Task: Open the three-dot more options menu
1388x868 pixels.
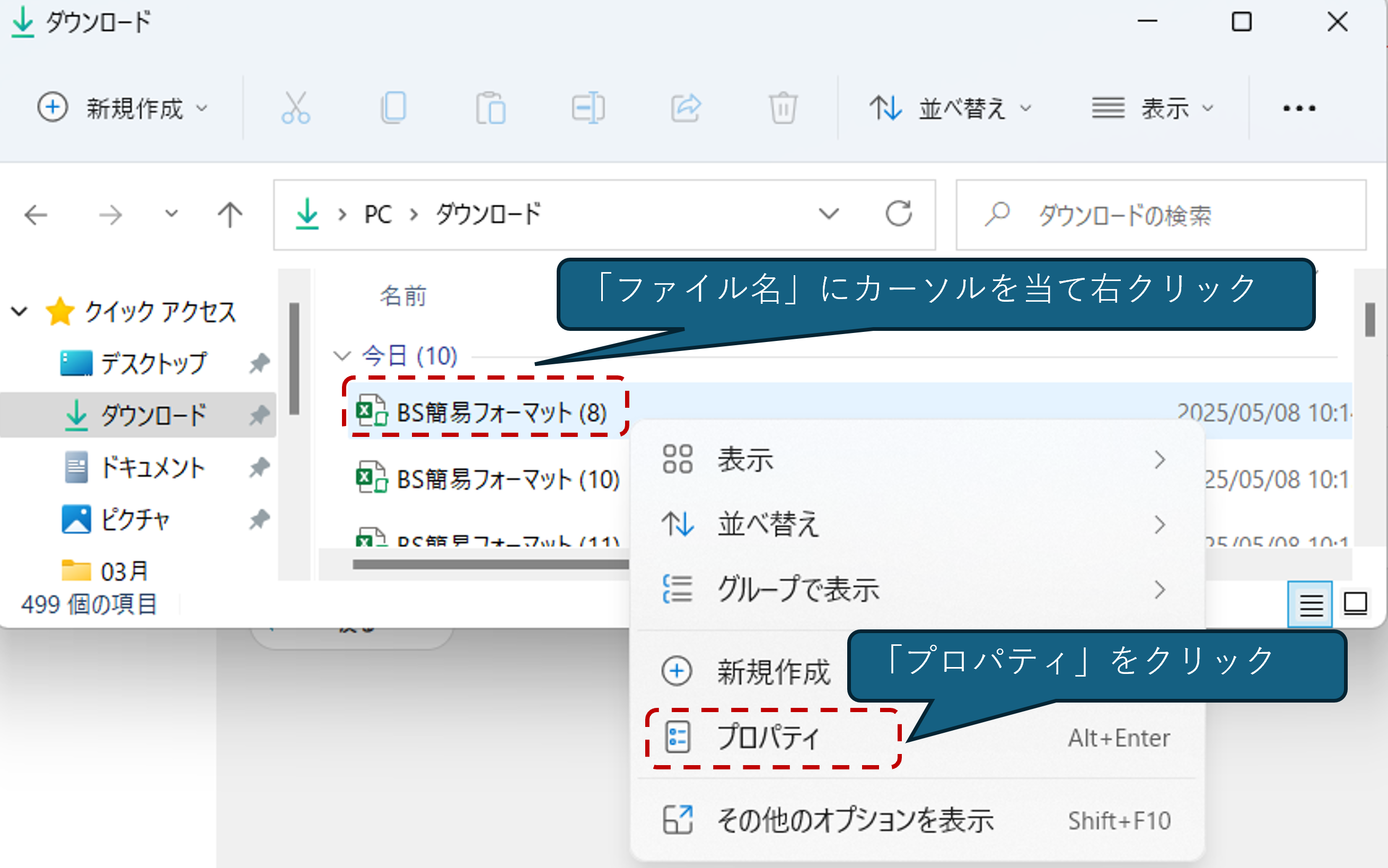Action: (x=1299, y=108)
